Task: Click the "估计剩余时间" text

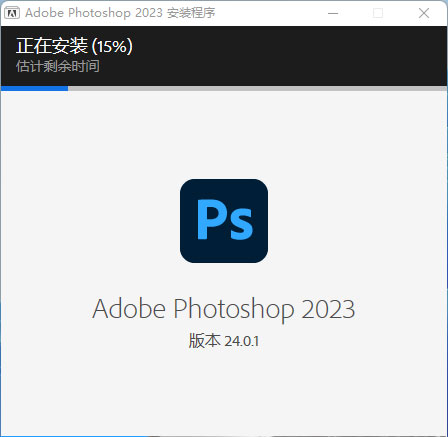Action: 58,66
